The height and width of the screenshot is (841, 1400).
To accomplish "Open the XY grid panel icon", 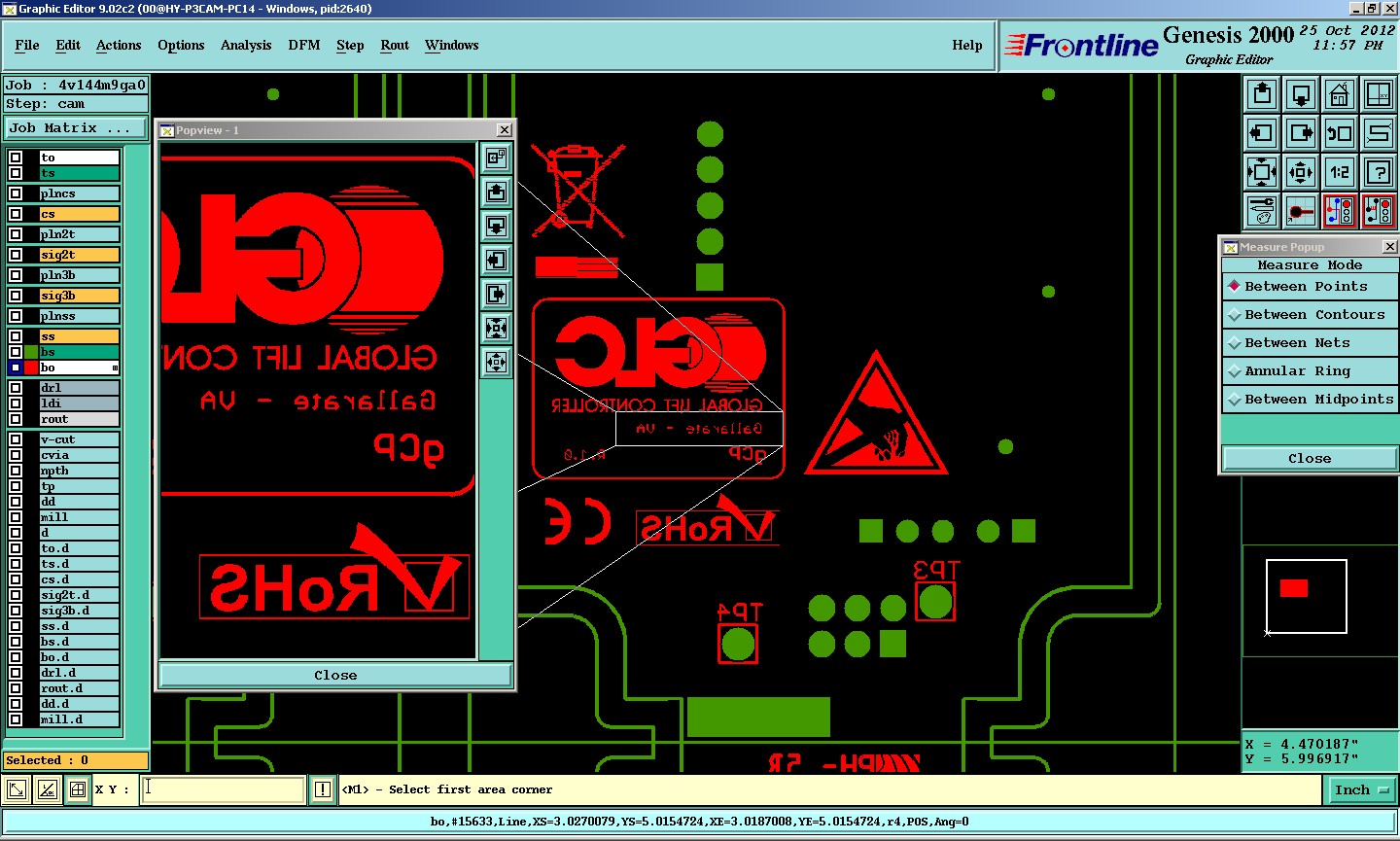I will pyautogui.click(x=1379, y=94).
